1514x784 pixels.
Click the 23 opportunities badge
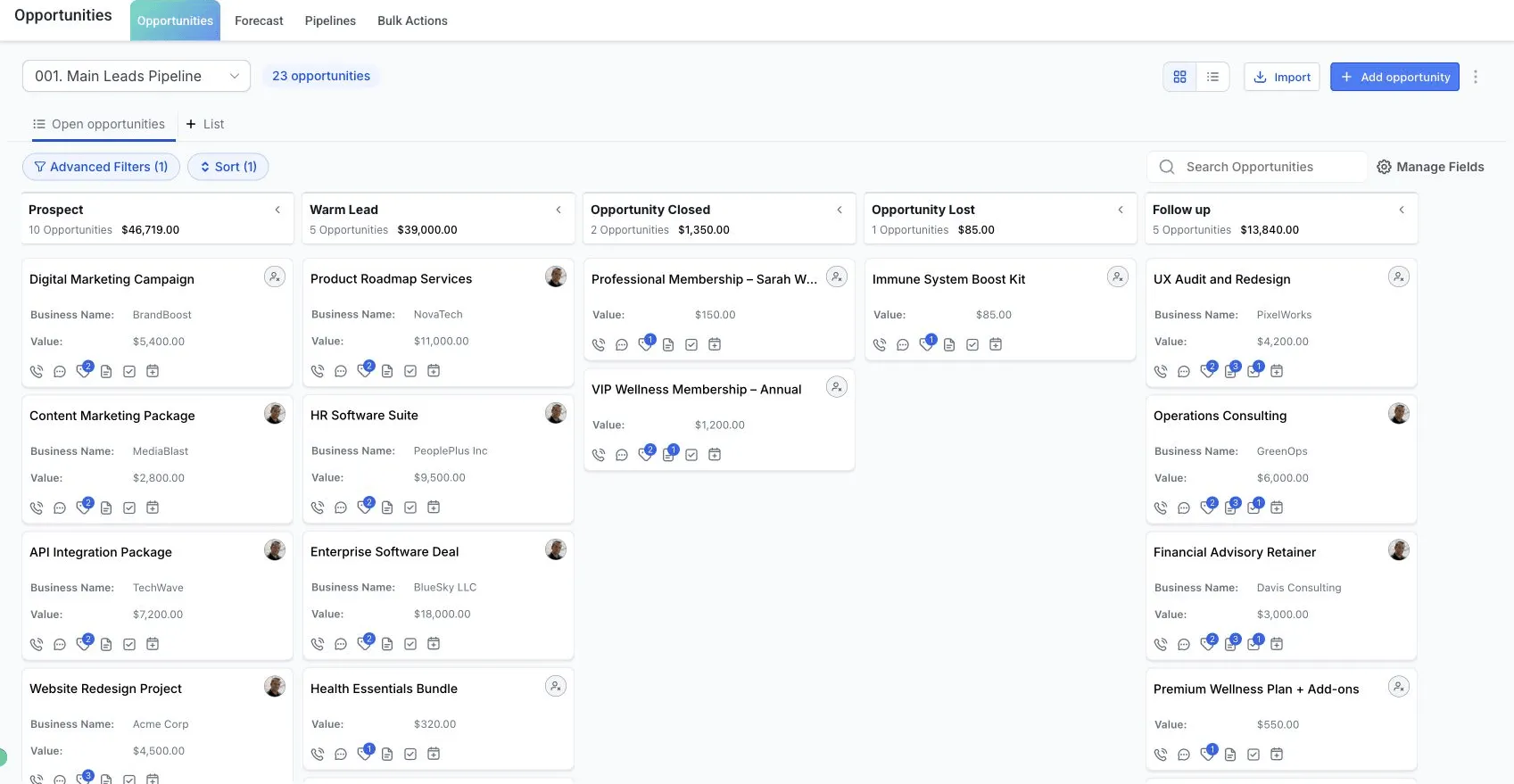point(321,76)
